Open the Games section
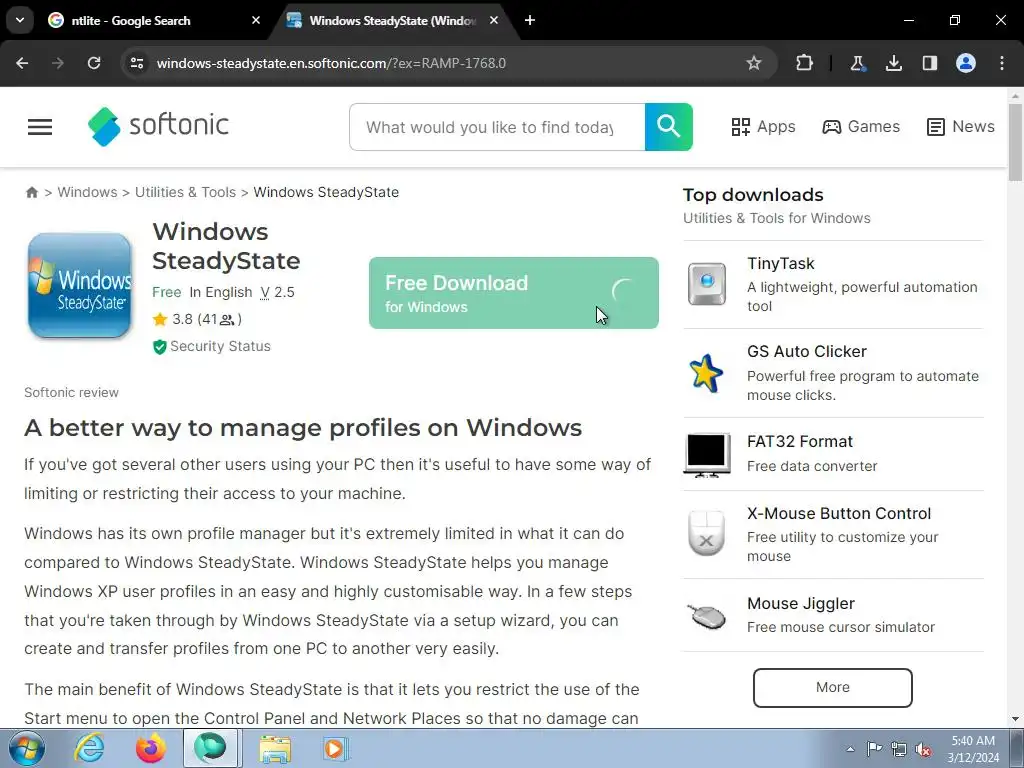Viewport: 1024px width, 768px height. [861, 127]
